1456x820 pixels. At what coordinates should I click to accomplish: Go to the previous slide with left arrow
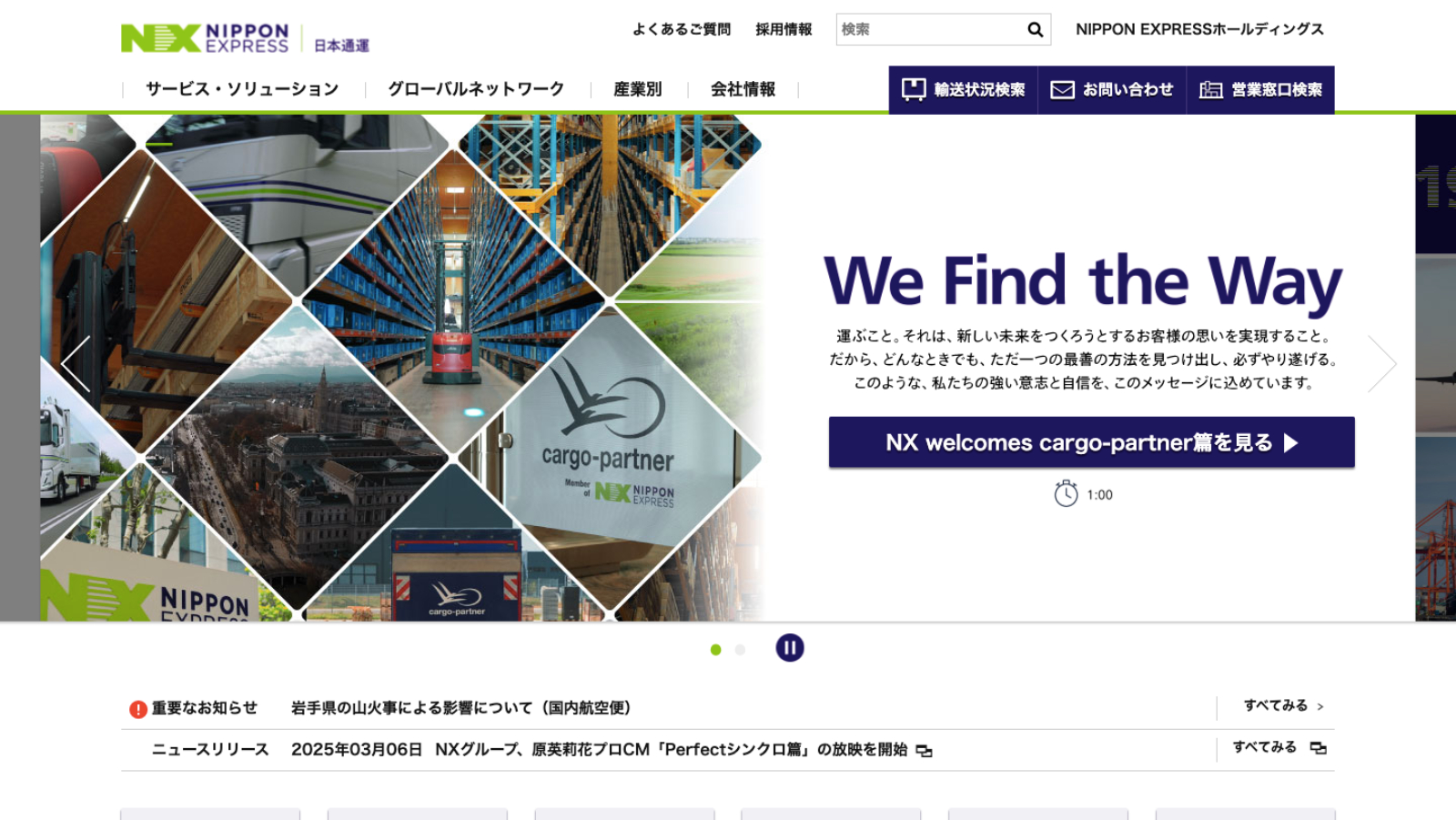[76, 363]
